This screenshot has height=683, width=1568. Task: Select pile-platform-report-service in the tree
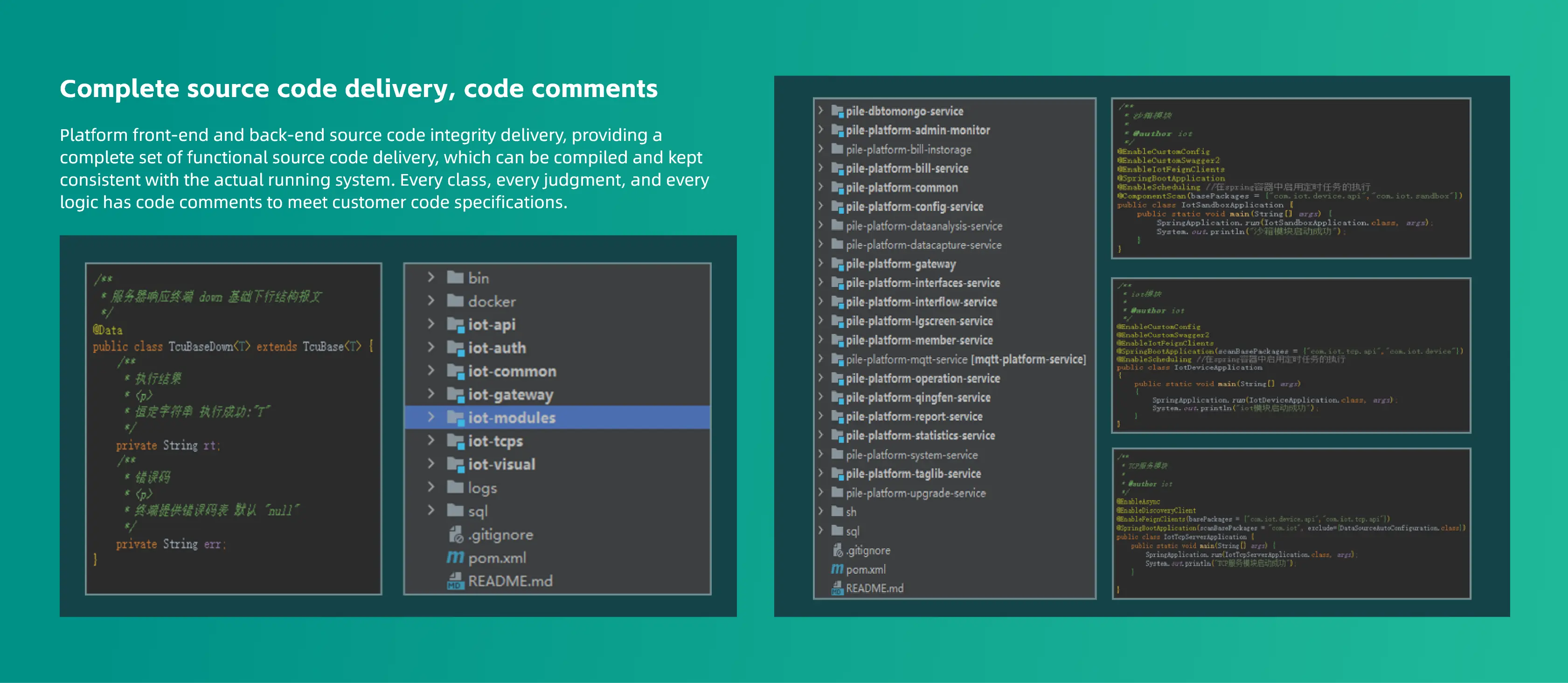pyautogui.click(x=954, y=416)
